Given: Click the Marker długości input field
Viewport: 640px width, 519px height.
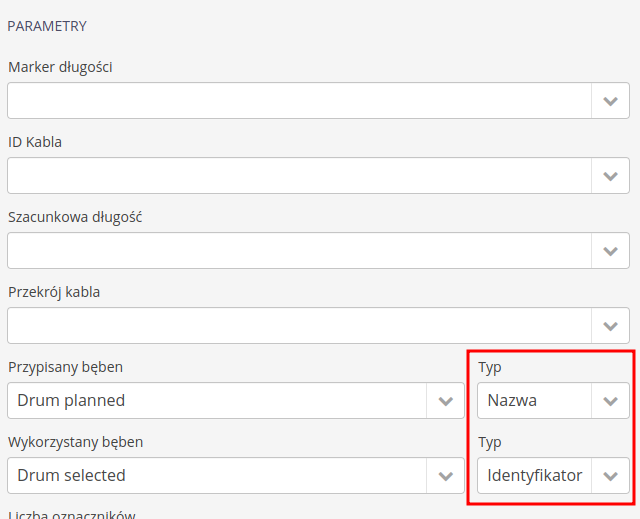Looking at the screenshot, I should coord(299,101).
